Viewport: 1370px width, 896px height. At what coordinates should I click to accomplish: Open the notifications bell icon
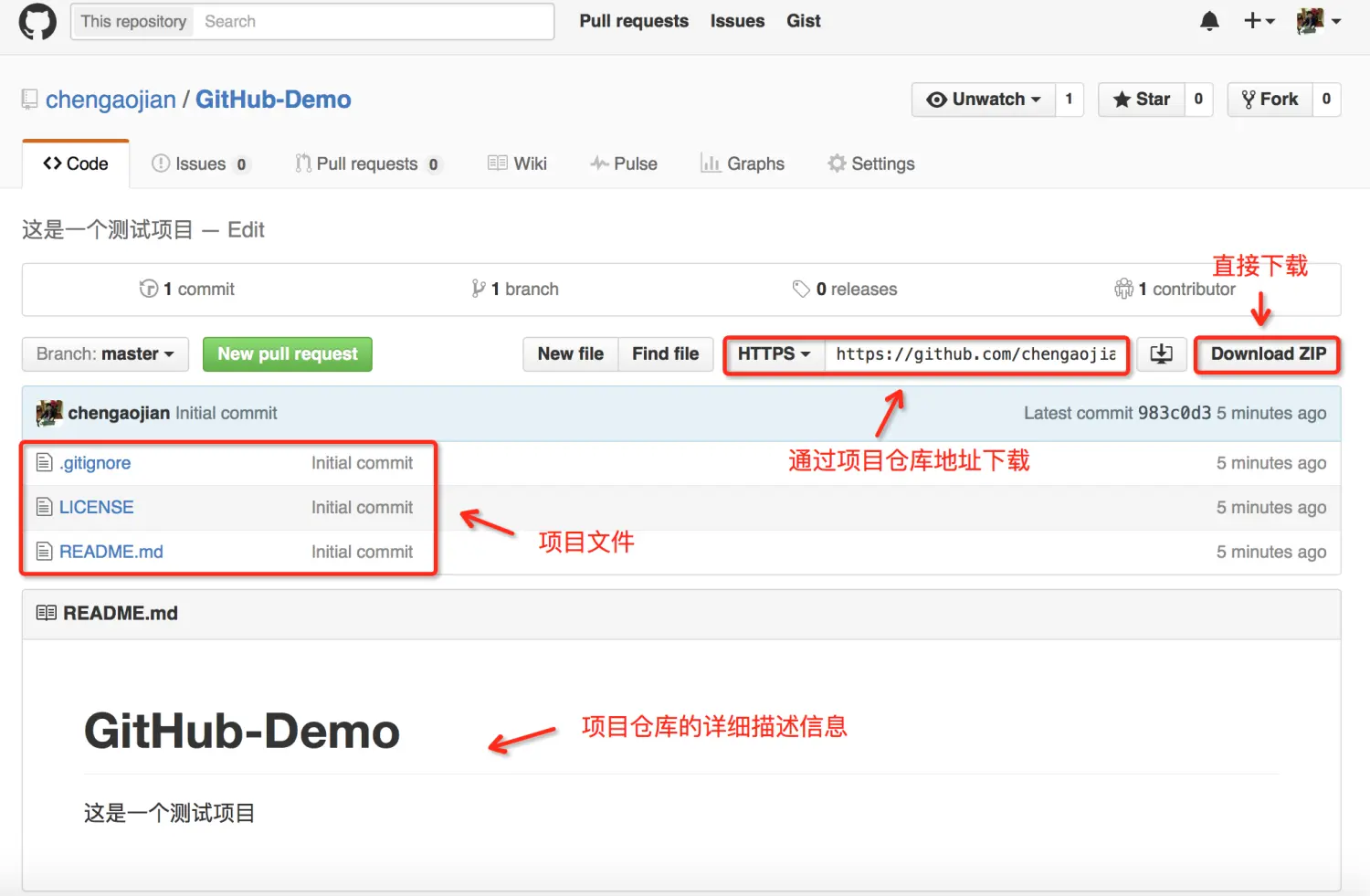tap(1209, 21)
